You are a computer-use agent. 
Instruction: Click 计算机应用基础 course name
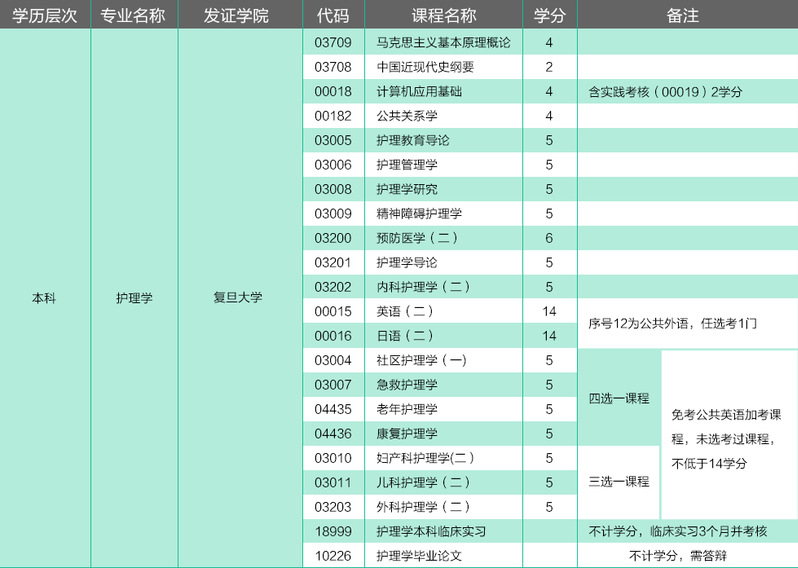[419, 91]
